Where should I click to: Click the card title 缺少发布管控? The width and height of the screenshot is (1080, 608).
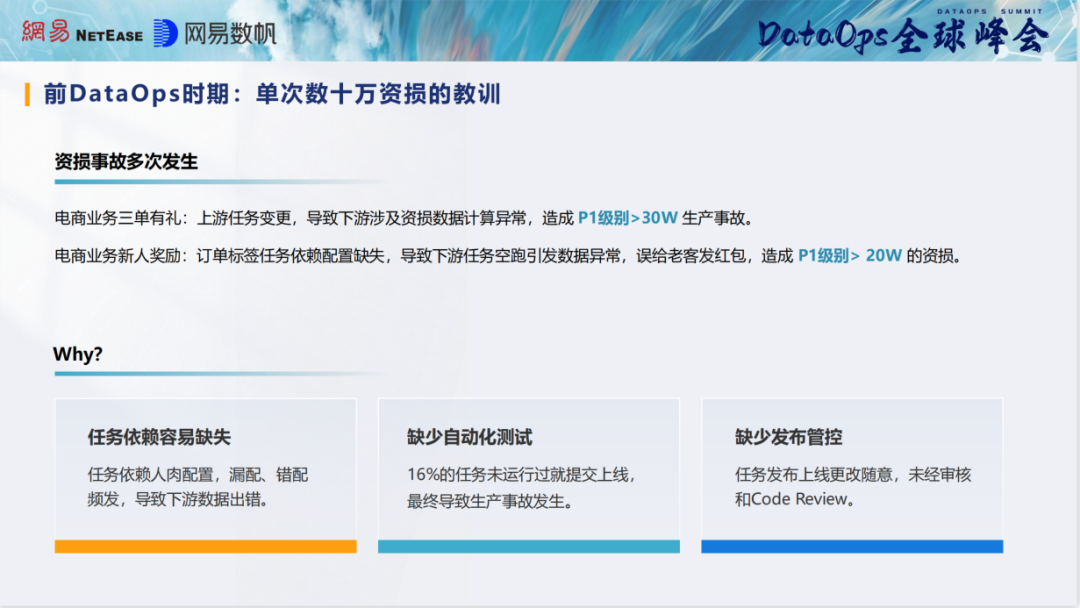tap(789, 437)
